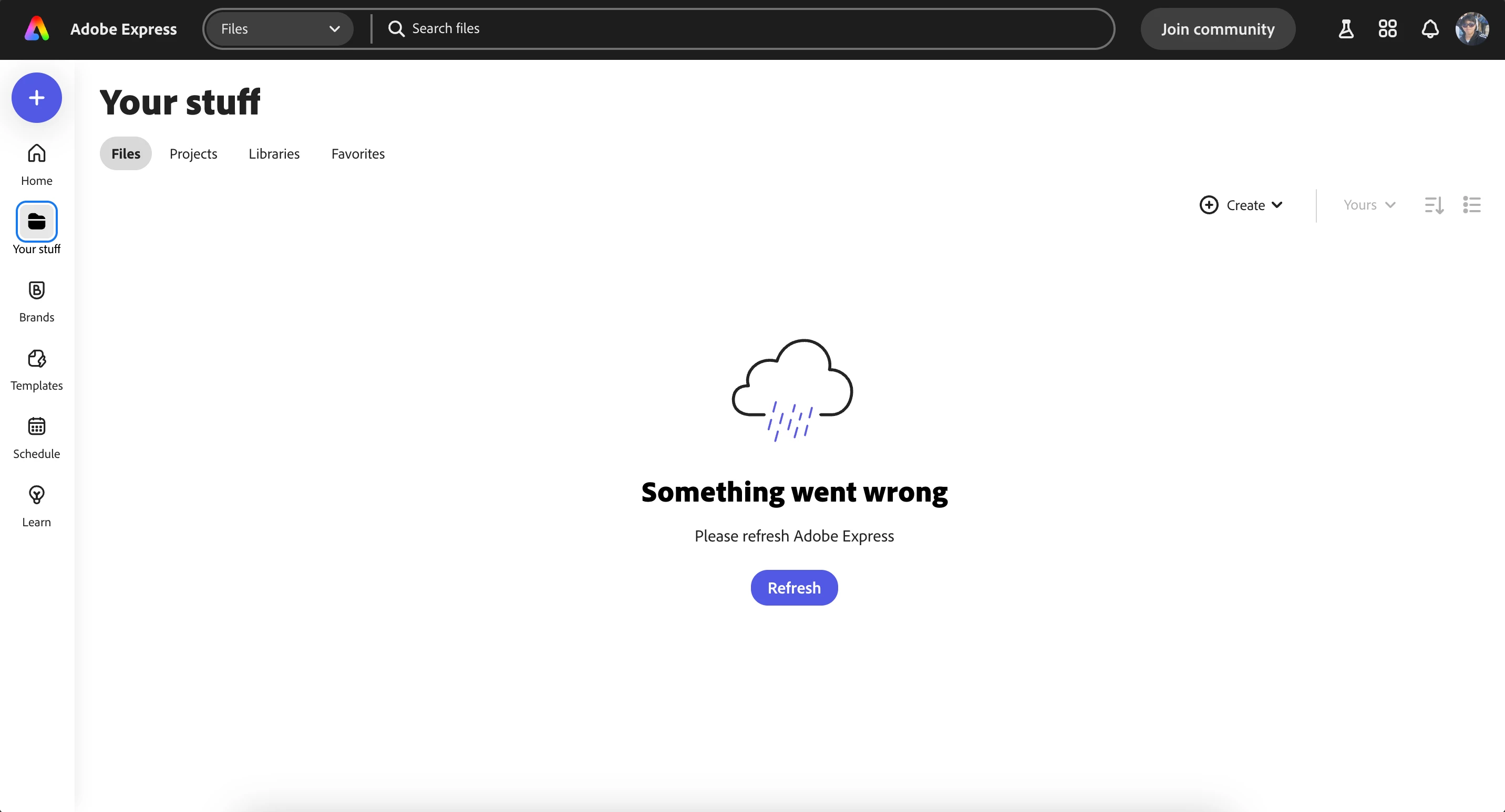Screen dimensions: 1505x812
Task: Click the Join community button
Action: pyautogui.click(x=1218, y=28)
